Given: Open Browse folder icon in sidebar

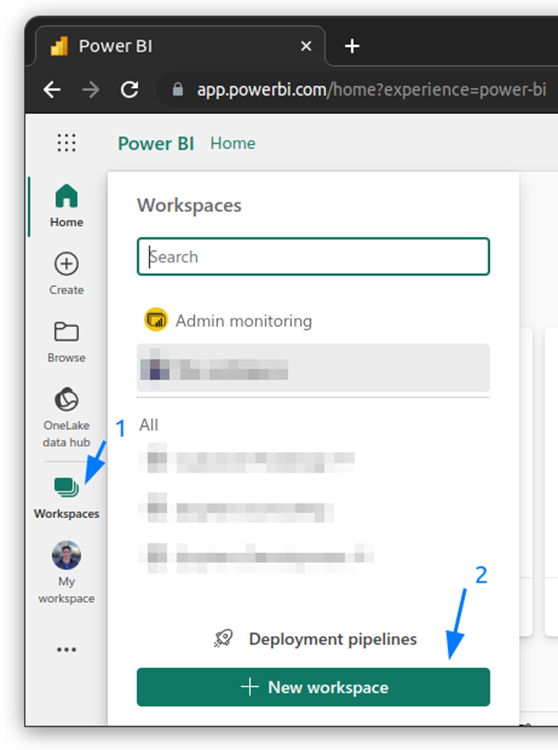Looking at the screenshot, I should [x=66, y=331].
